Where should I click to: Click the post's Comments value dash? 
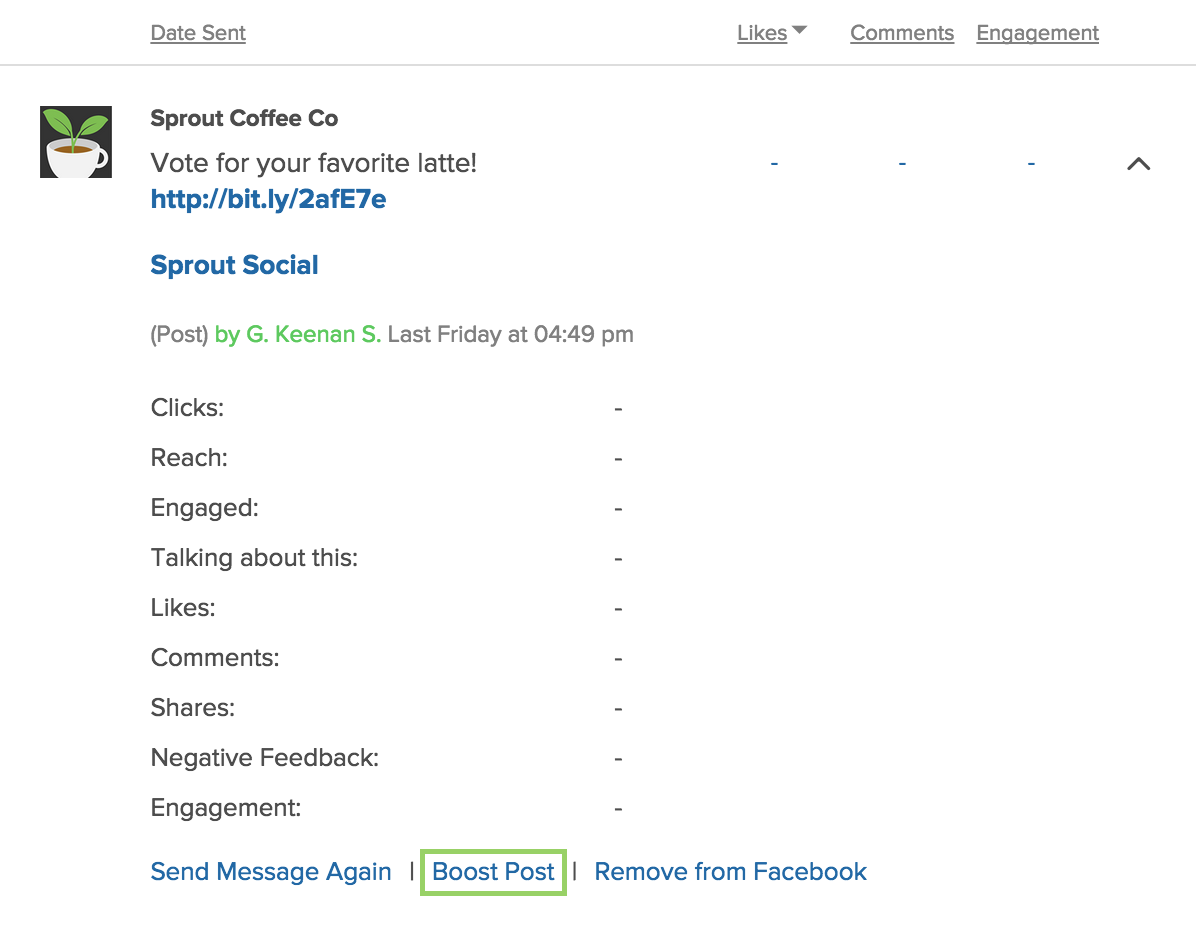pyautogui.click(x=902, y=163)
